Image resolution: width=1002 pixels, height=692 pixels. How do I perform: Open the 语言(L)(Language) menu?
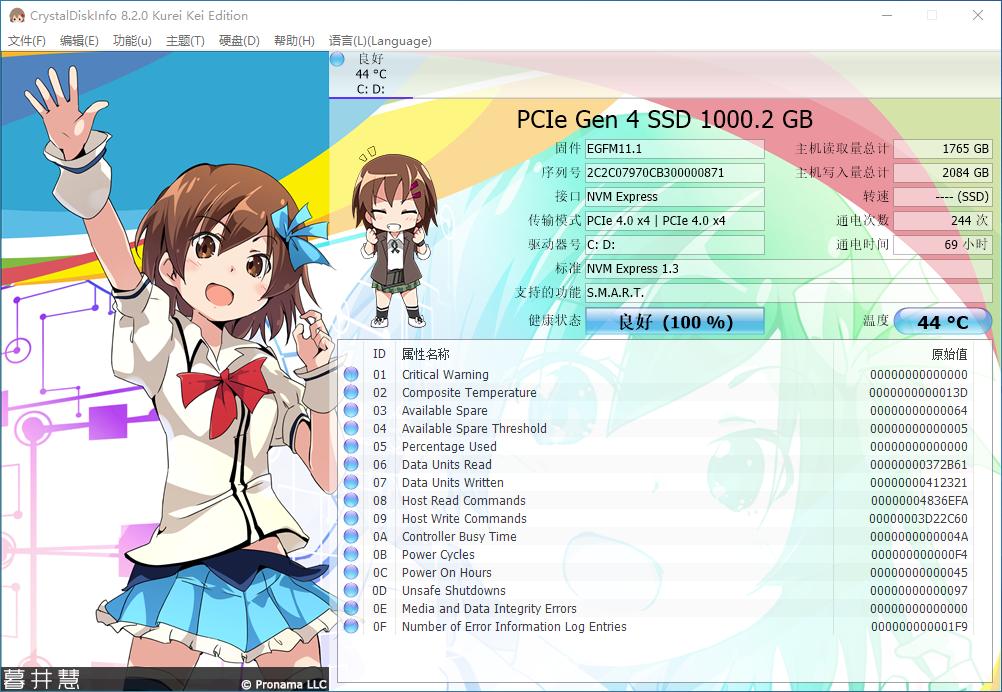coord(380,41)
